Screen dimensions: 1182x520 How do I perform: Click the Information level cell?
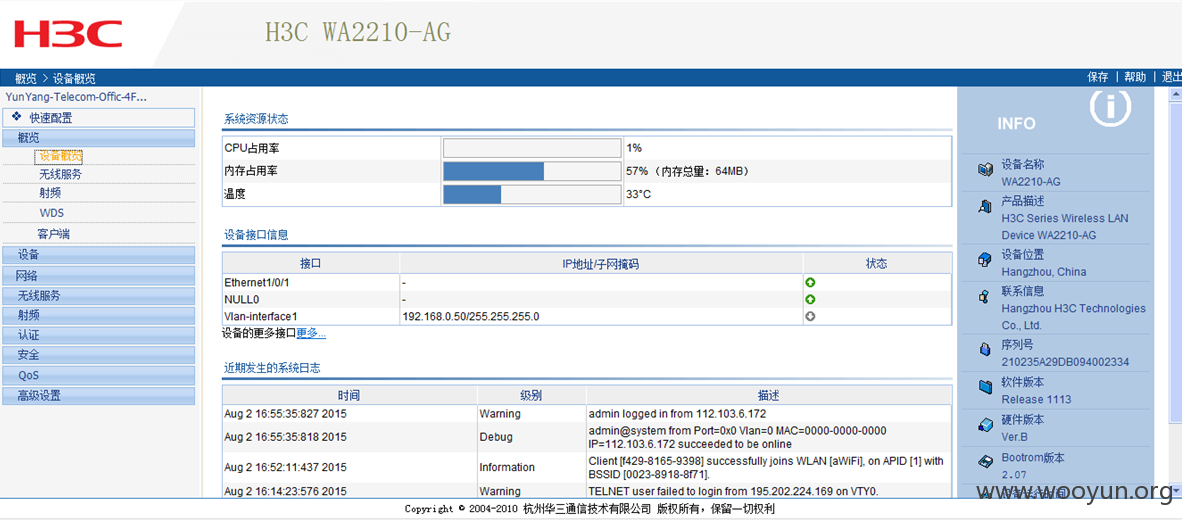tap(507, 467)
